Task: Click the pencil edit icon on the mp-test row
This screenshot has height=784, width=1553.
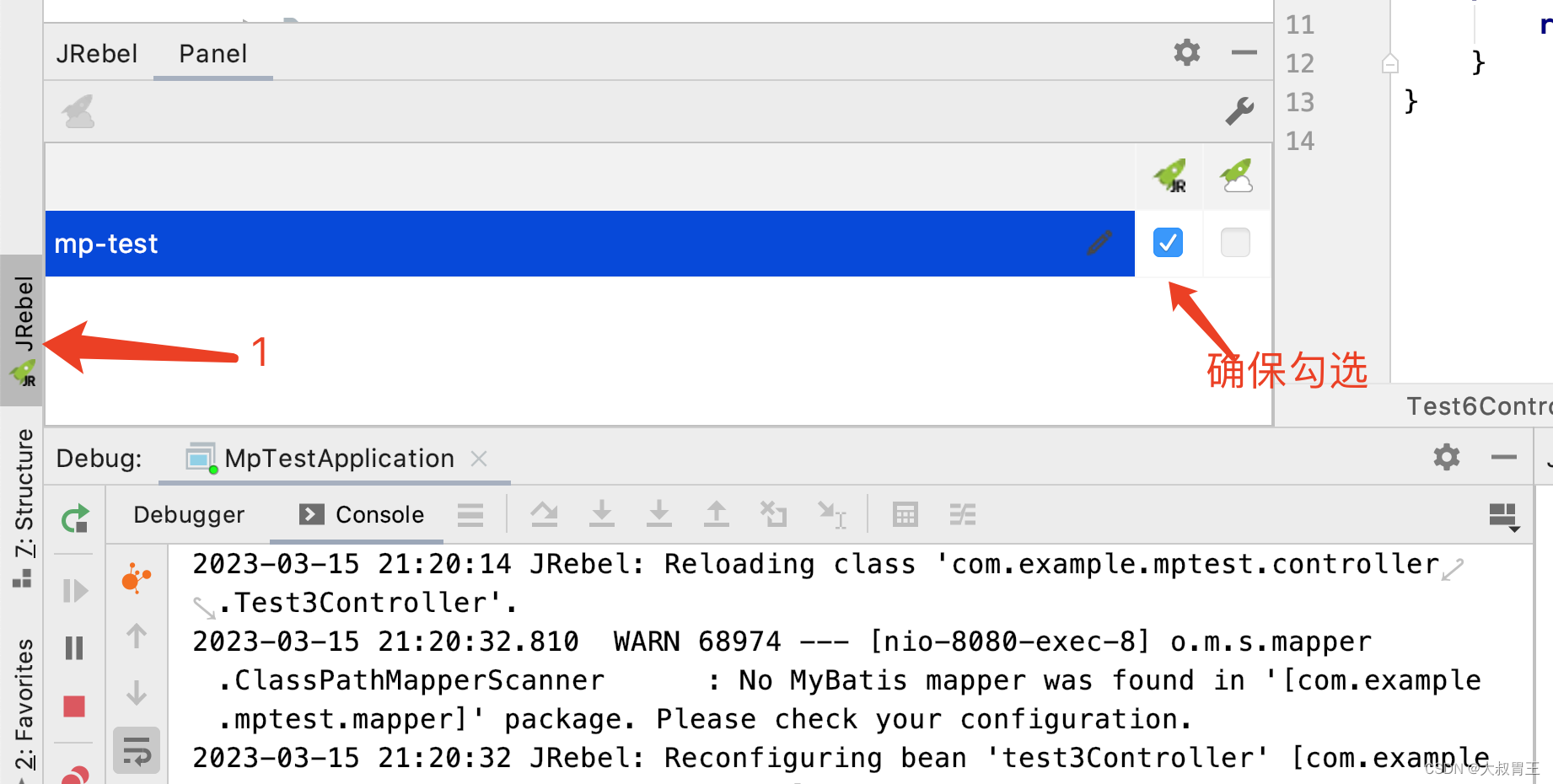Action: [x=1099, y=243]
